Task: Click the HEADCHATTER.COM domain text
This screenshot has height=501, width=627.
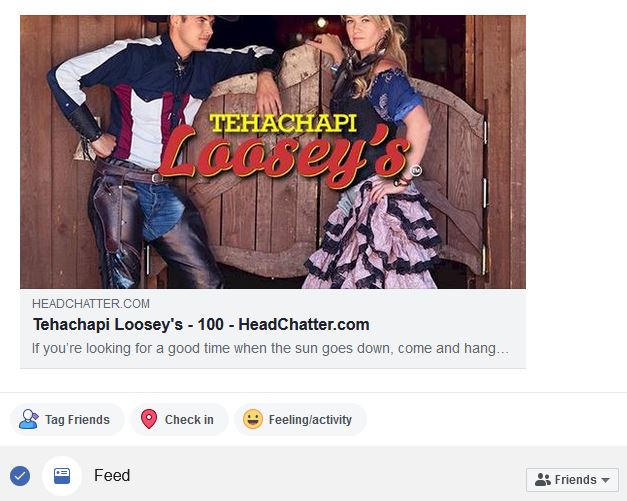Action: pos(91,303)
